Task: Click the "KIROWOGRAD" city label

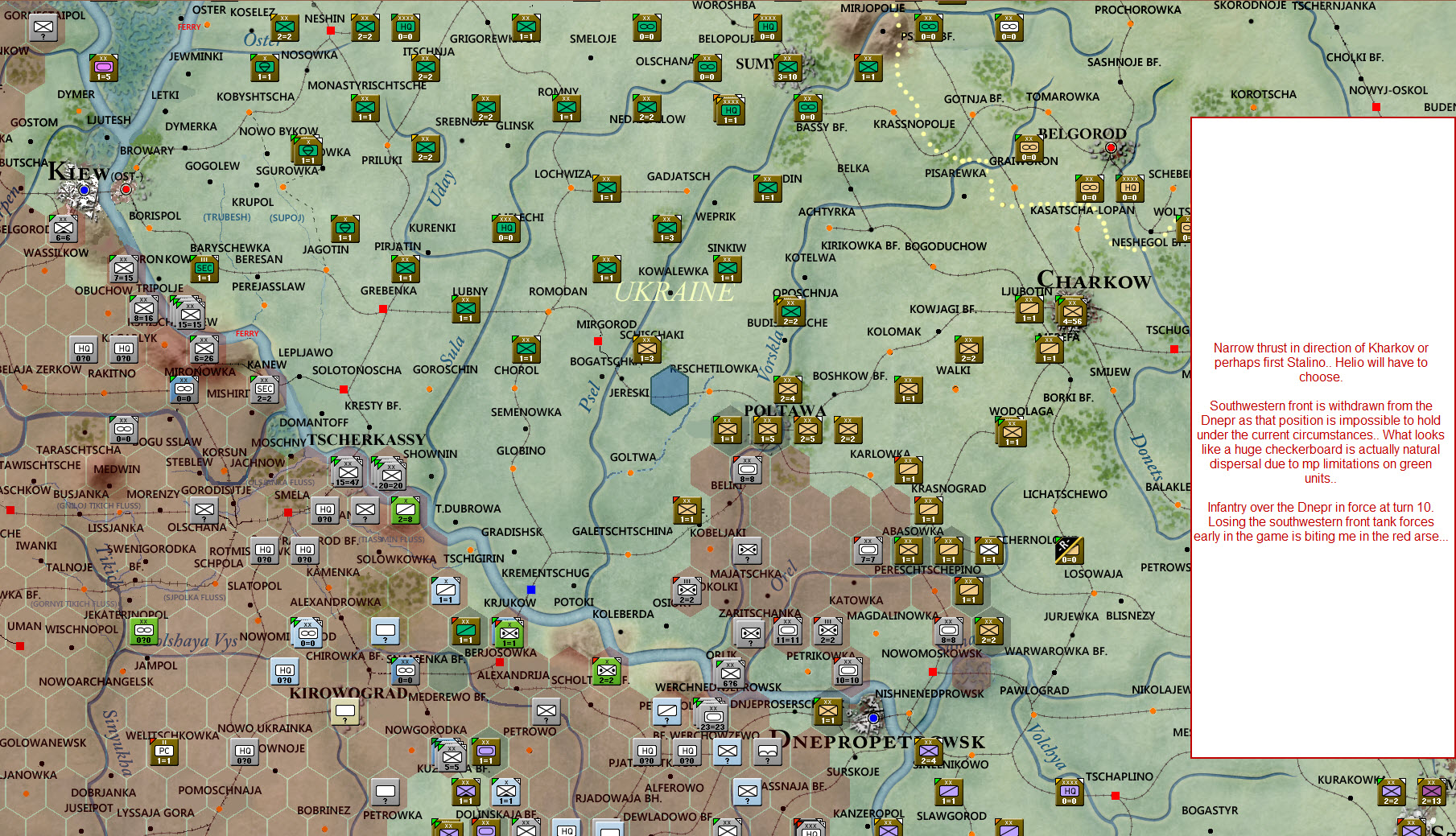Action: click(349, 693)
